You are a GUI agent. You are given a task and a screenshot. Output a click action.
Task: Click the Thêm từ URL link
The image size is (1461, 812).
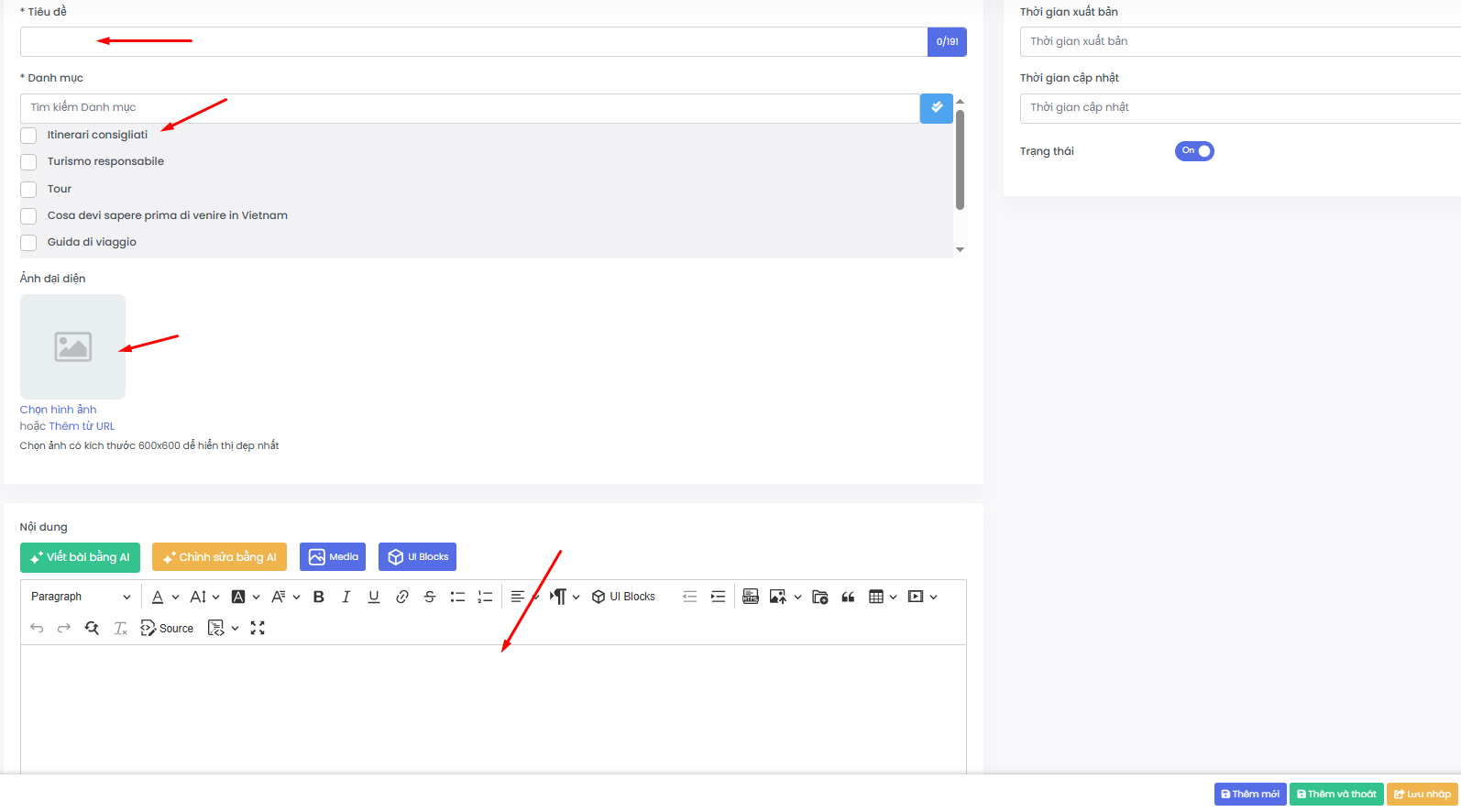pyautogui.click(x=82, y=426)
